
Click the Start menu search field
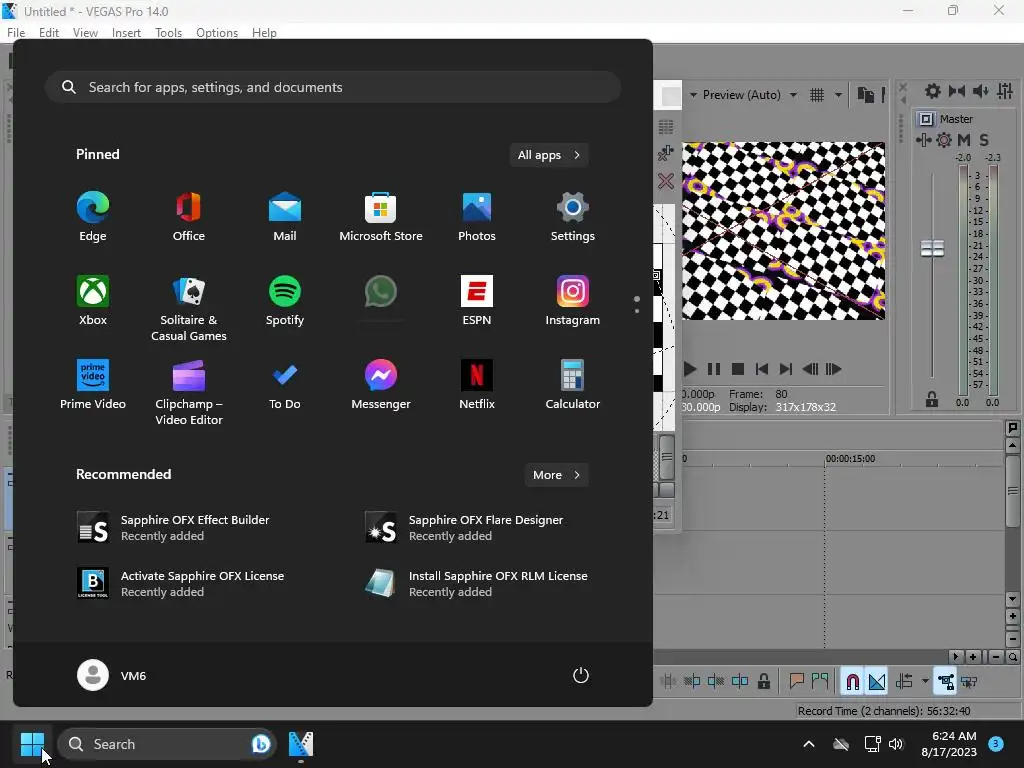(332, 87)
